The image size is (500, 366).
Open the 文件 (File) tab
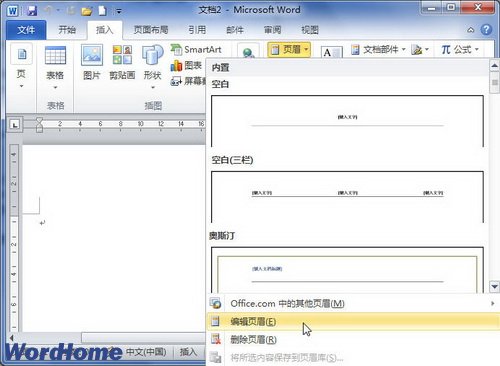(26, 30)
